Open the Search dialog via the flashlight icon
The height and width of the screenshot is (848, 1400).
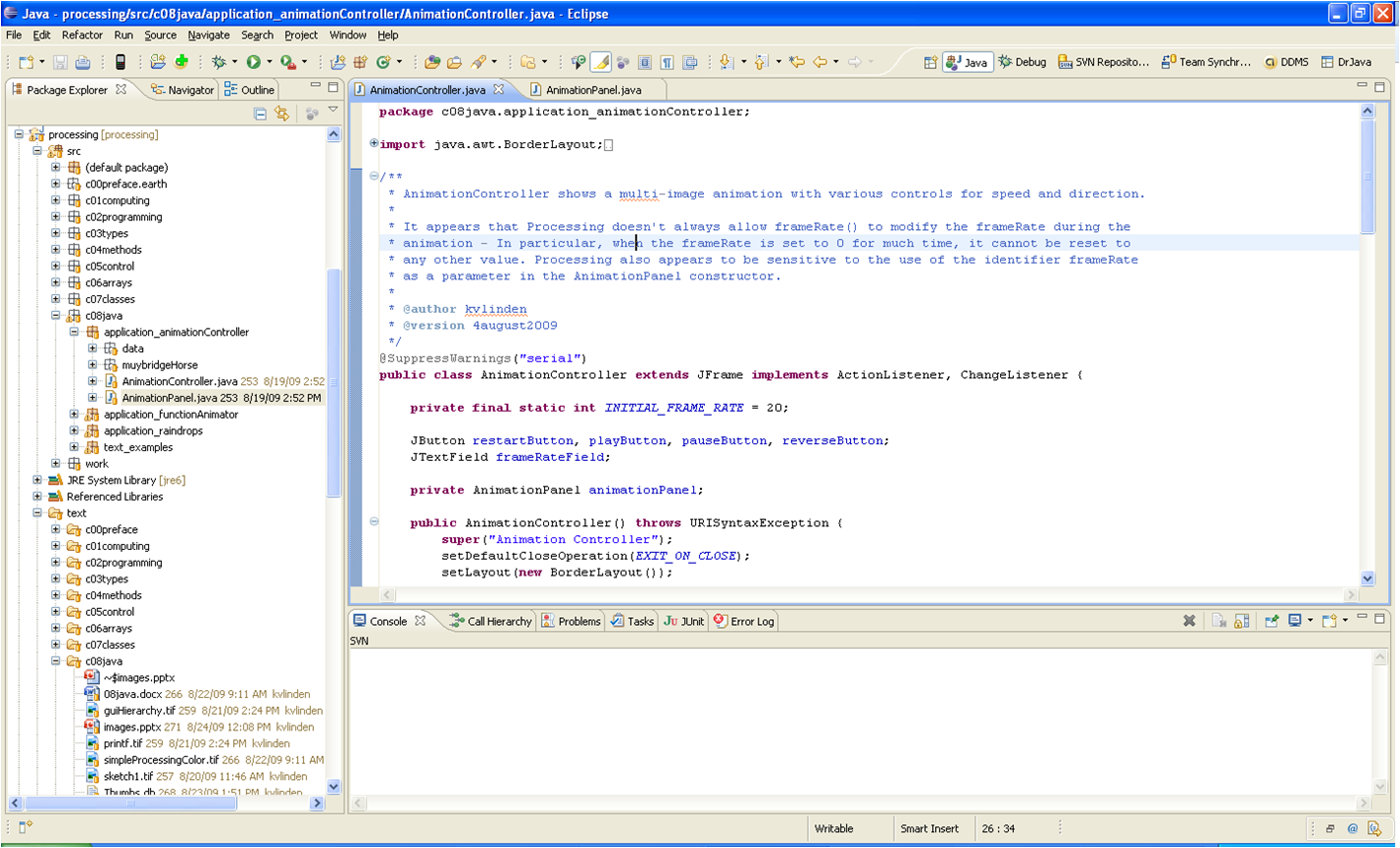click(x=480, y=61)
